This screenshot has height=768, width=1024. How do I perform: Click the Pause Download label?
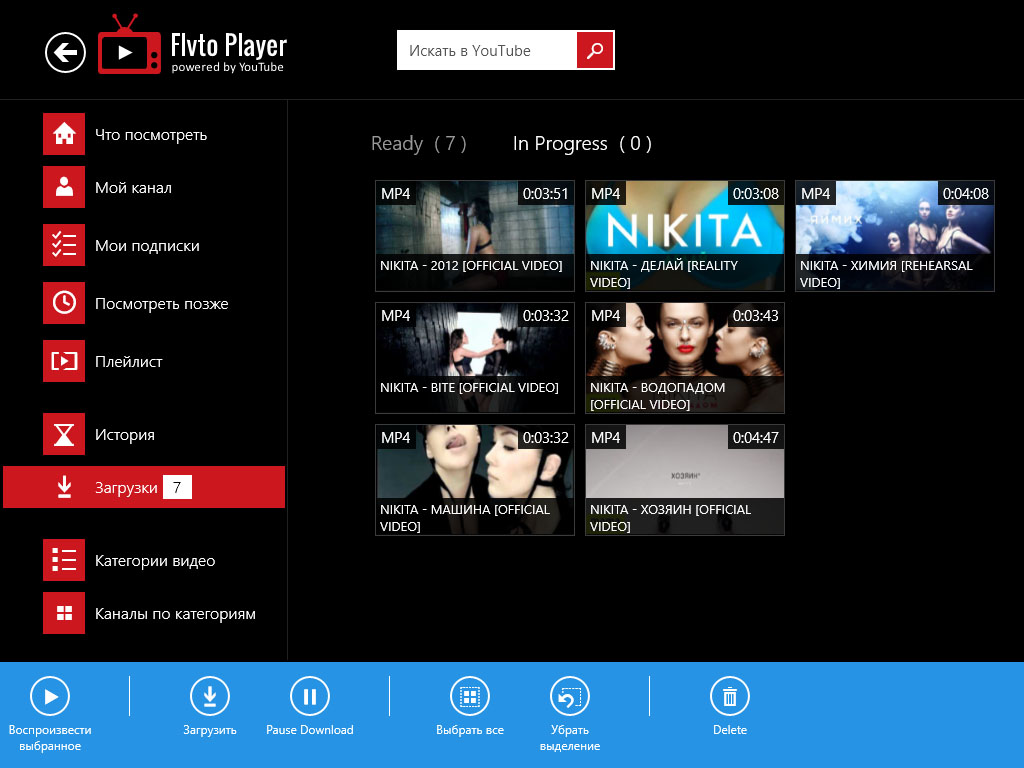point(310,730)
